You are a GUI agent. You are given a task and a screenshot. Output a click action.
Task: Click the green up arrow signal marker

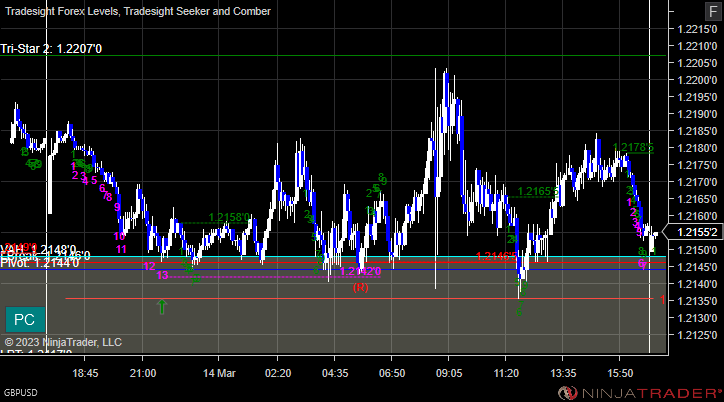click(x=162, y=307)
